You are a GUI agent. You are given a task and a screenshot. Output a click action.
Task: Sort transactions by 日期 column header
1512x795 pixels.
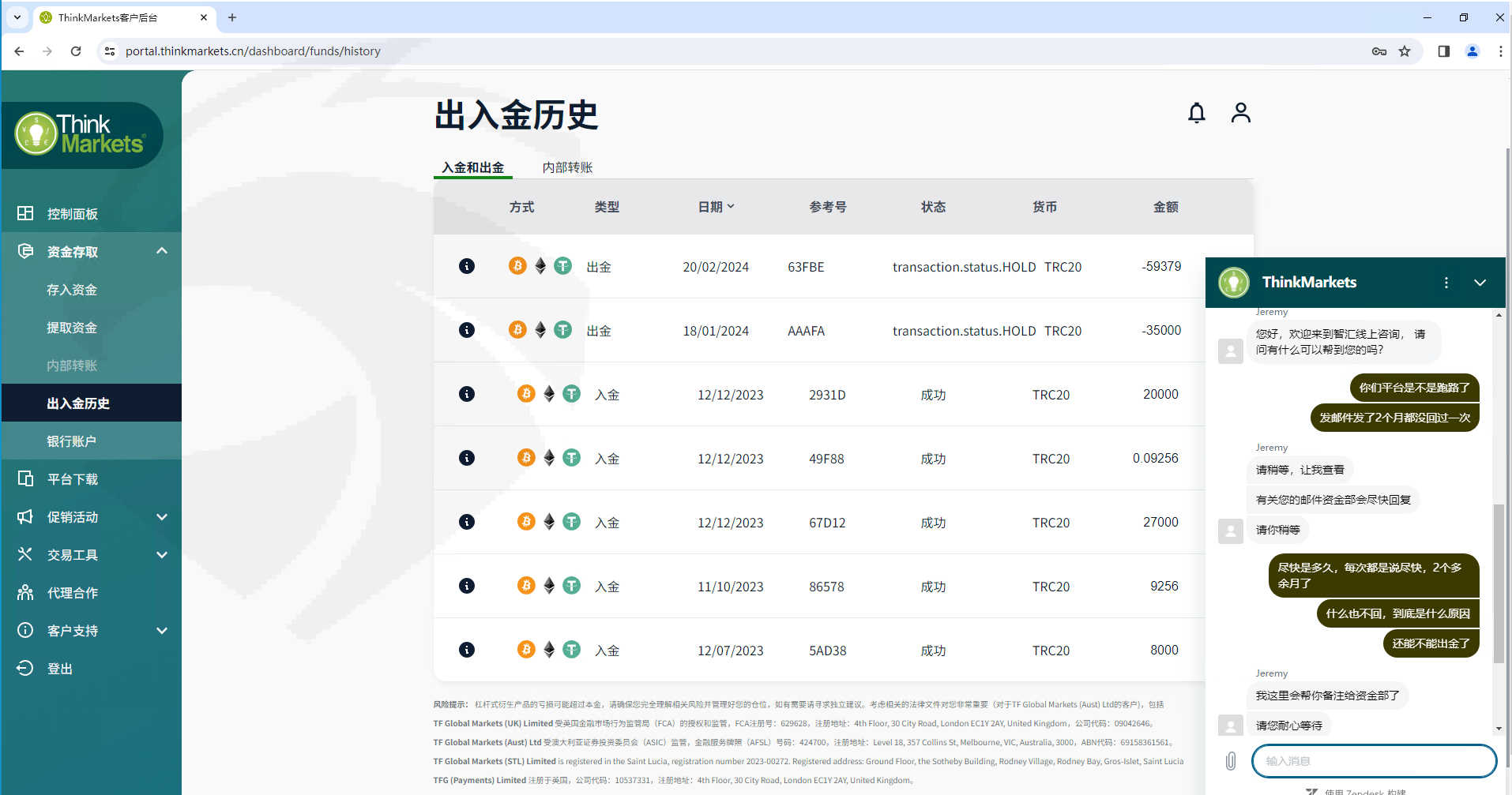coord(716,207)
